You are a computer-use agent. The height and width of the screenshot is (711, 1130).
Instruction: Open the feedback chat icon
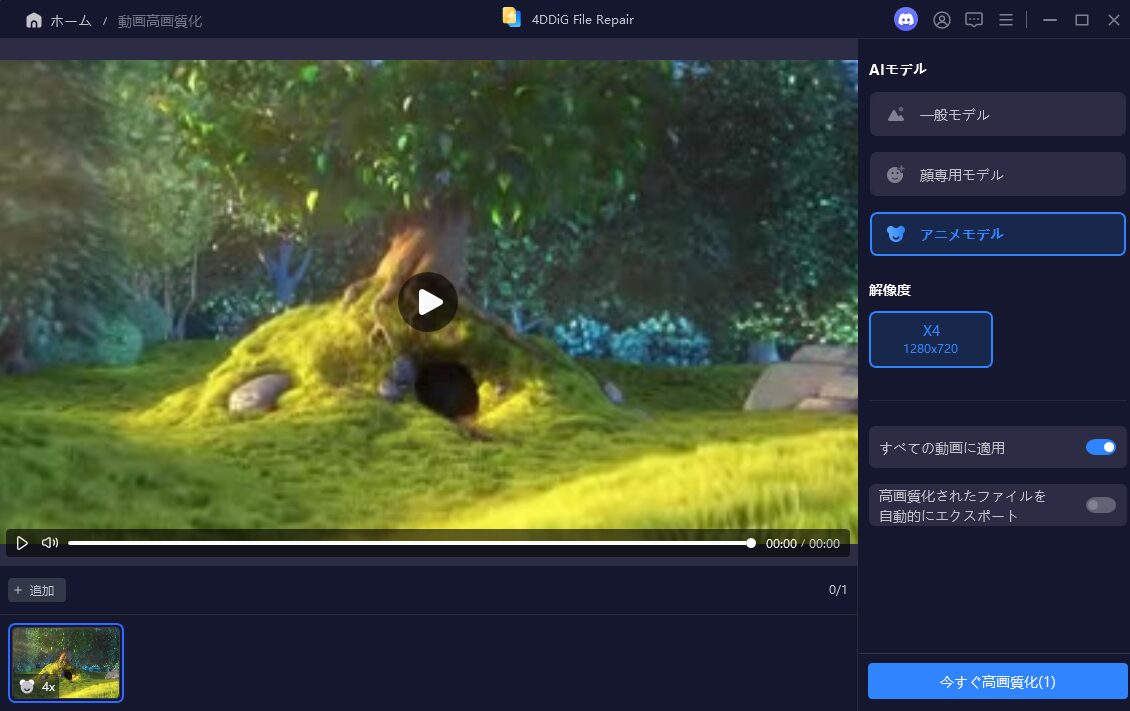[974, 20]
